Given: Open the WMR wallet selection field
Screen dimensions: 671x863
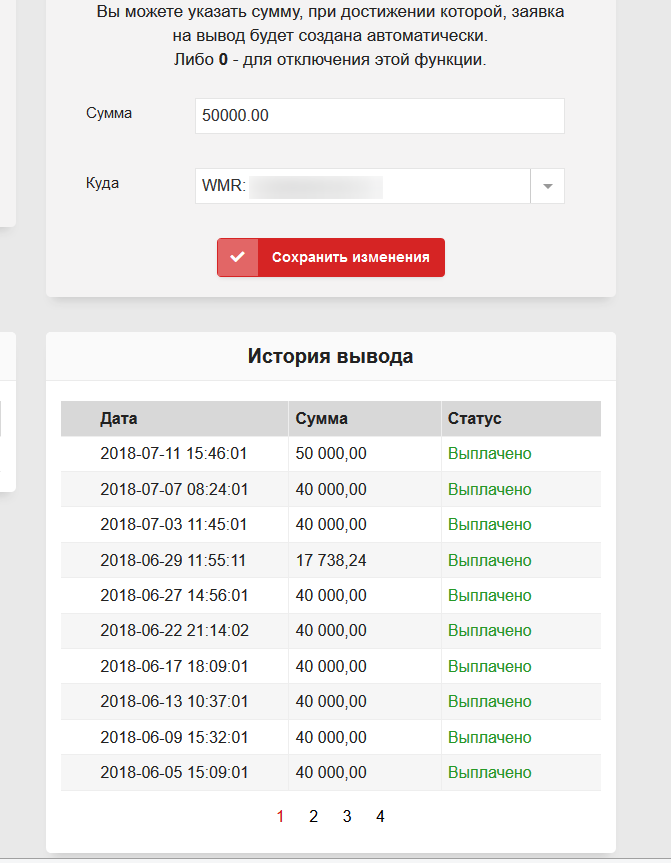Looking at the screenshot, I should tap(362, 186).
